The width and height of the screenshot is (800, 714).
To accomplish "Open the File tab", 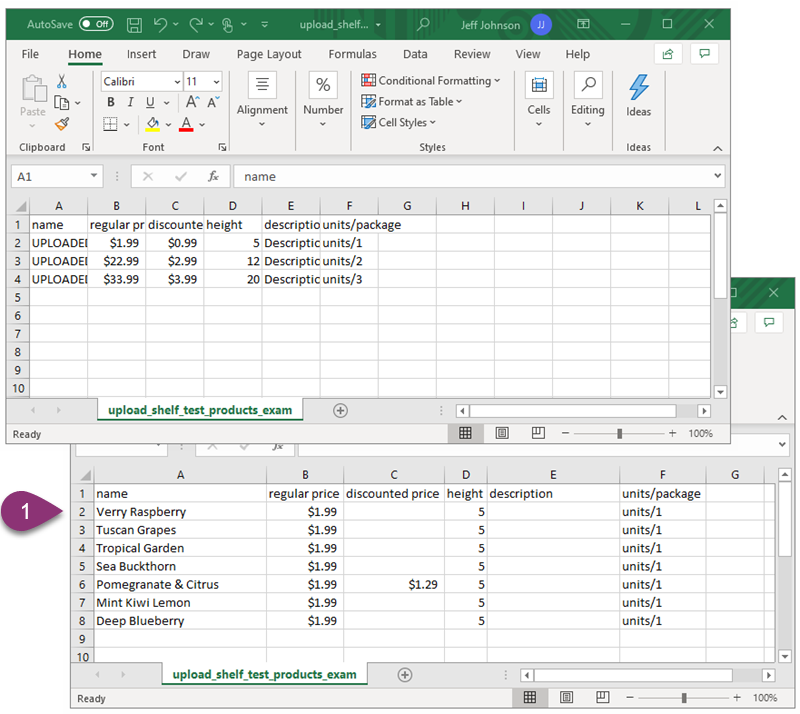I will click(x=30, y=54).
